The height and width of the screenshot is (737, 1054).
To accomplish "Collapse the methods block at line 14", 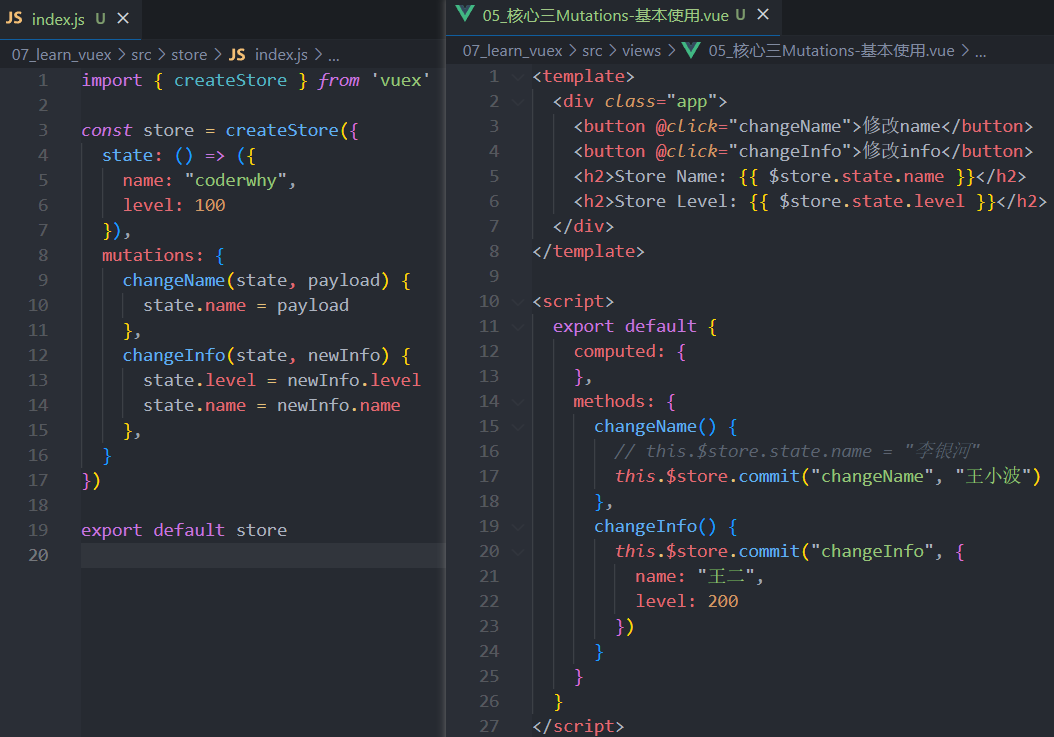I will coord(518,402).
